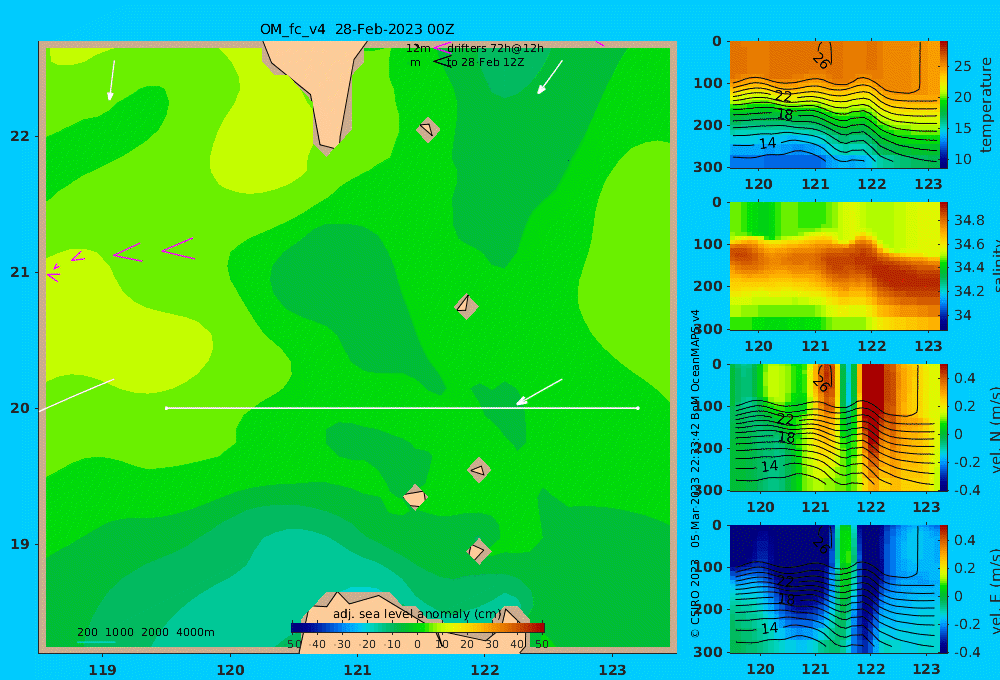Open the salinity section plot
Screen dimensions: 1000x680
coord(834,266)
